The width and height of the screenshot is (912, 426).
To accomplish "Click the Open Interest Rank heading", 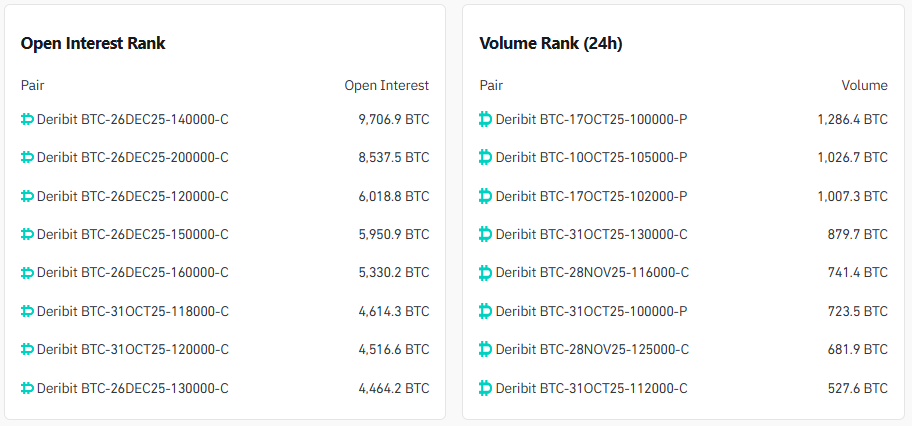I will click(x=93, y=44).
